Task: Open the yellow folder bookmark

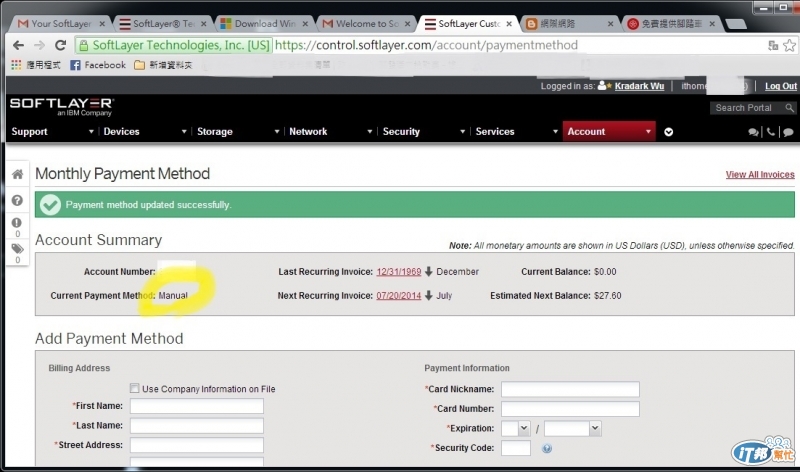Action: [163, 65]
